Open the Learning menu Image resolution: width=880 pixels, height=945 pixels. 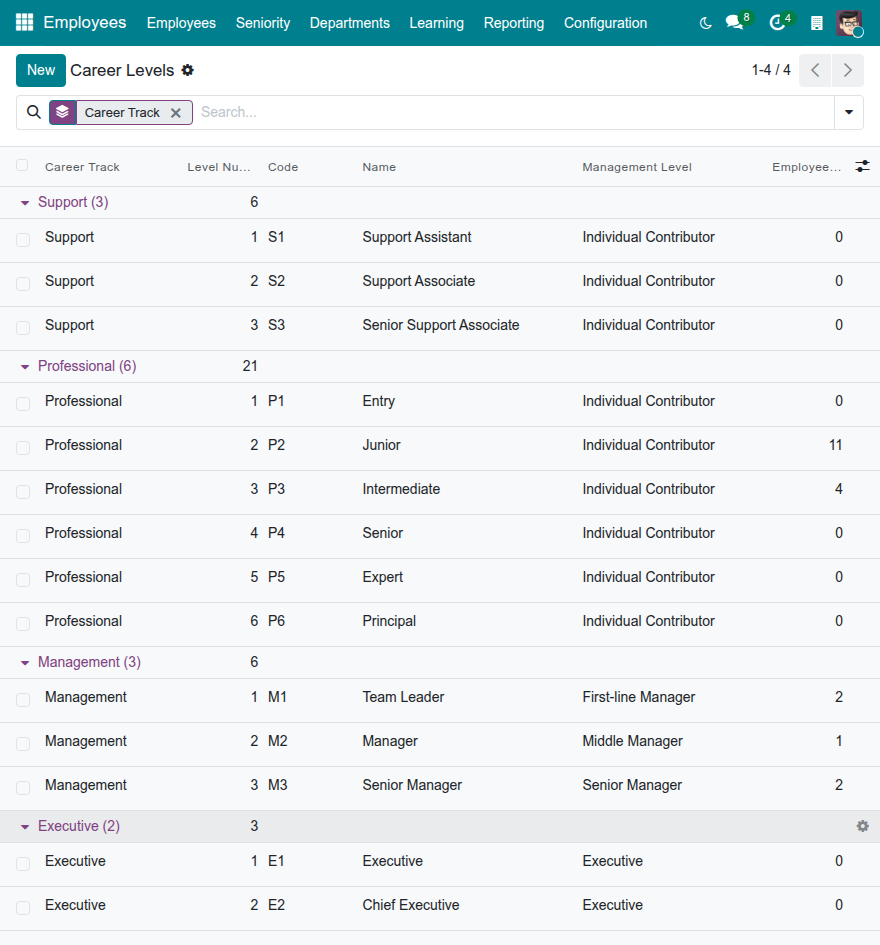pos(436,23)
